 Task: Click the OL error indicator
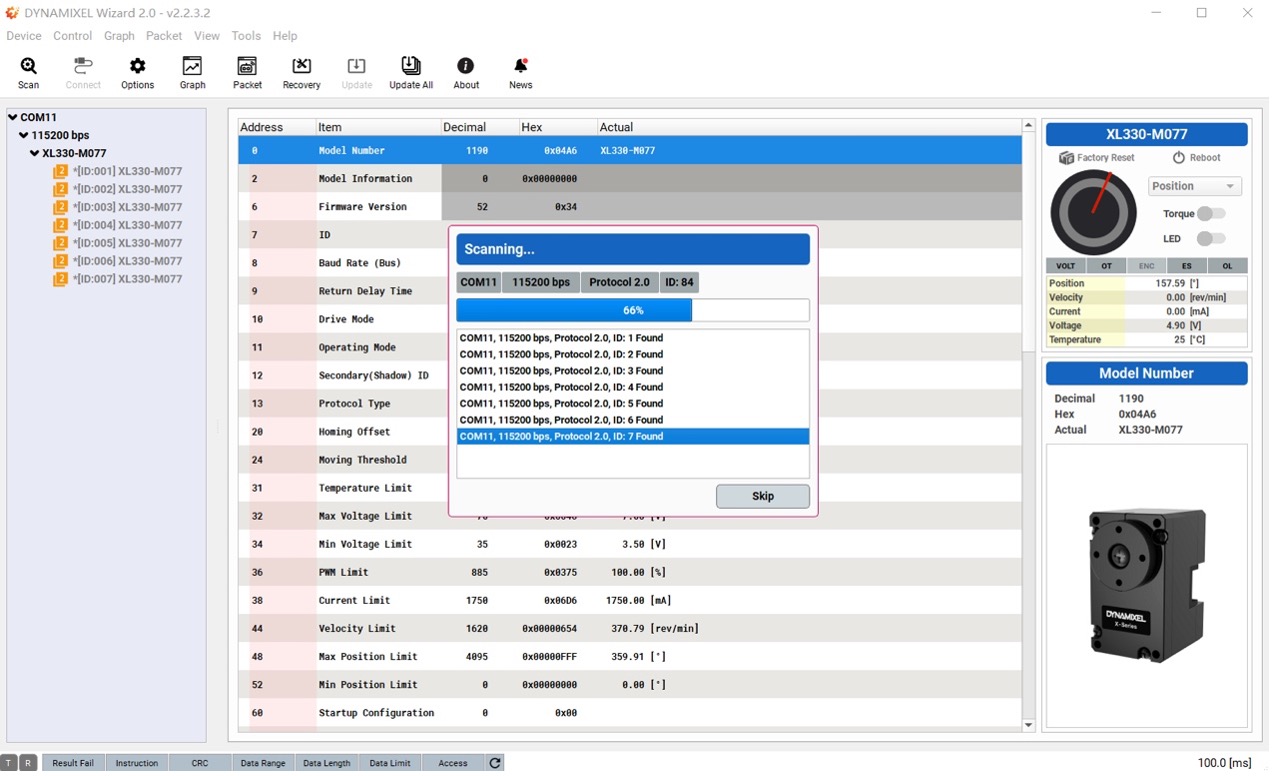1227,266
